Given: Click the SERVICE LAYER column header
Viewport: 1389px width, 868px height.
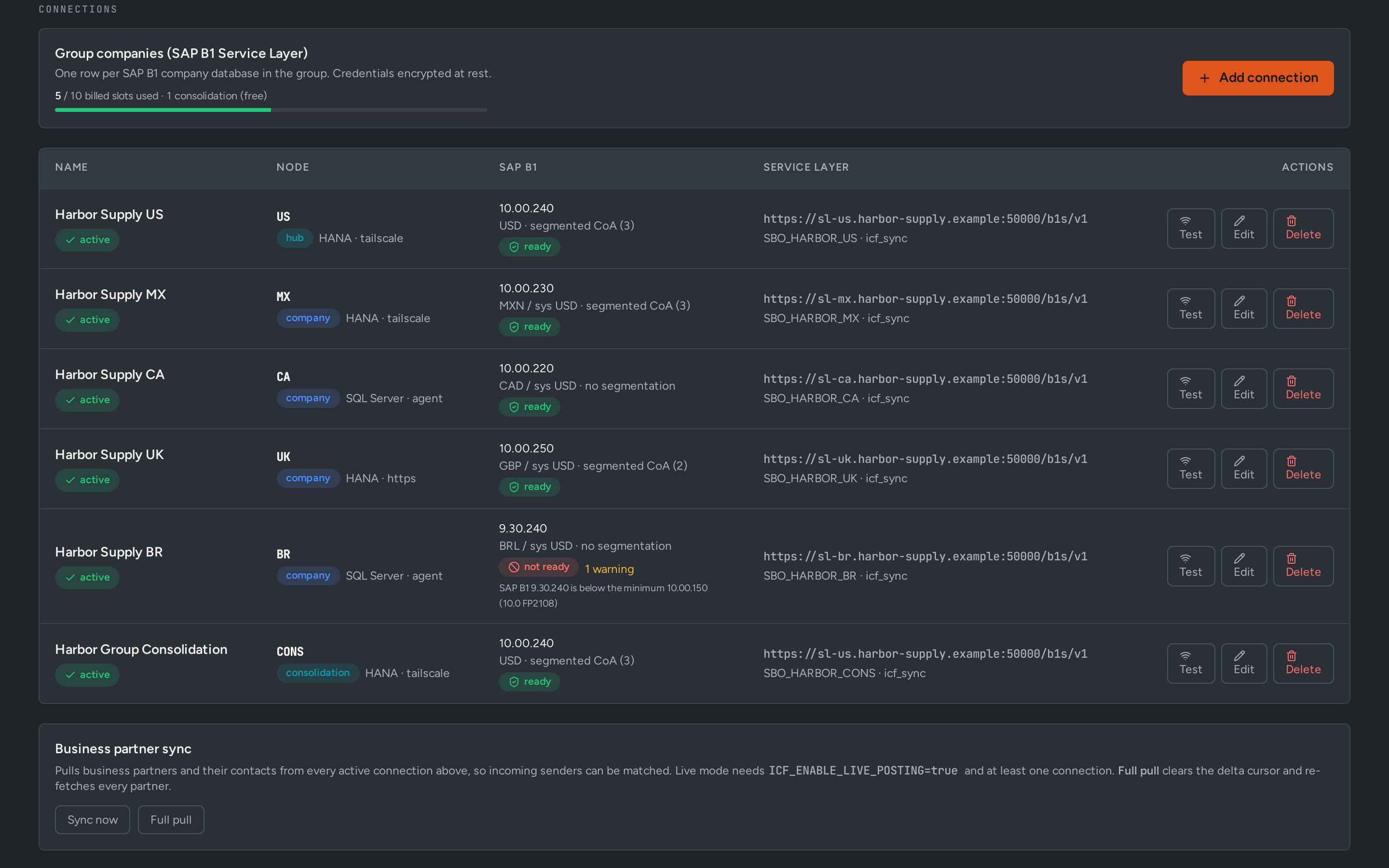Looking at the screenshot, I should (806, 167).
